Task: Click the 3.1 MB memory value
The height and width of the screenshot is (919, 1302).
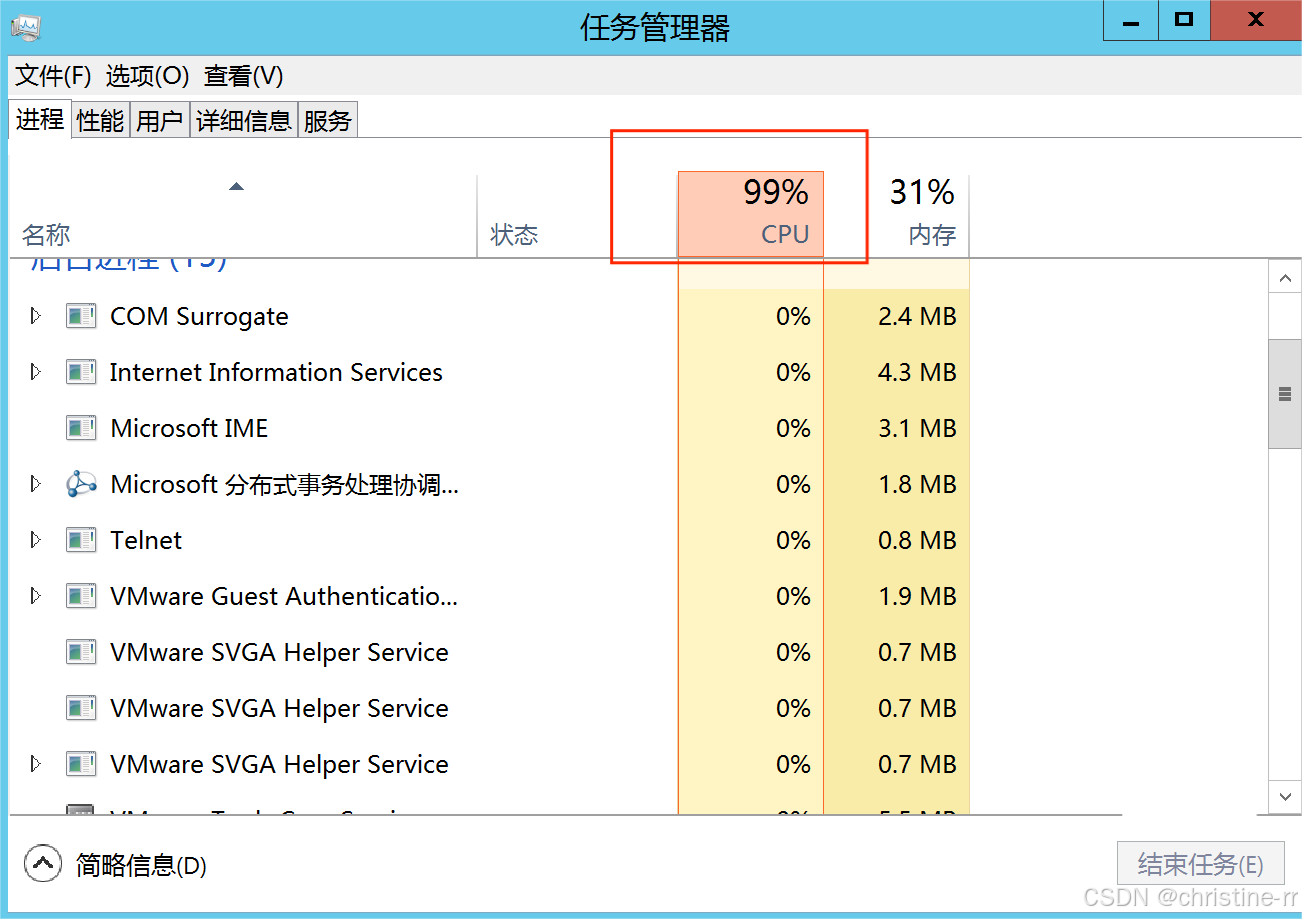Action: (917, 429)
